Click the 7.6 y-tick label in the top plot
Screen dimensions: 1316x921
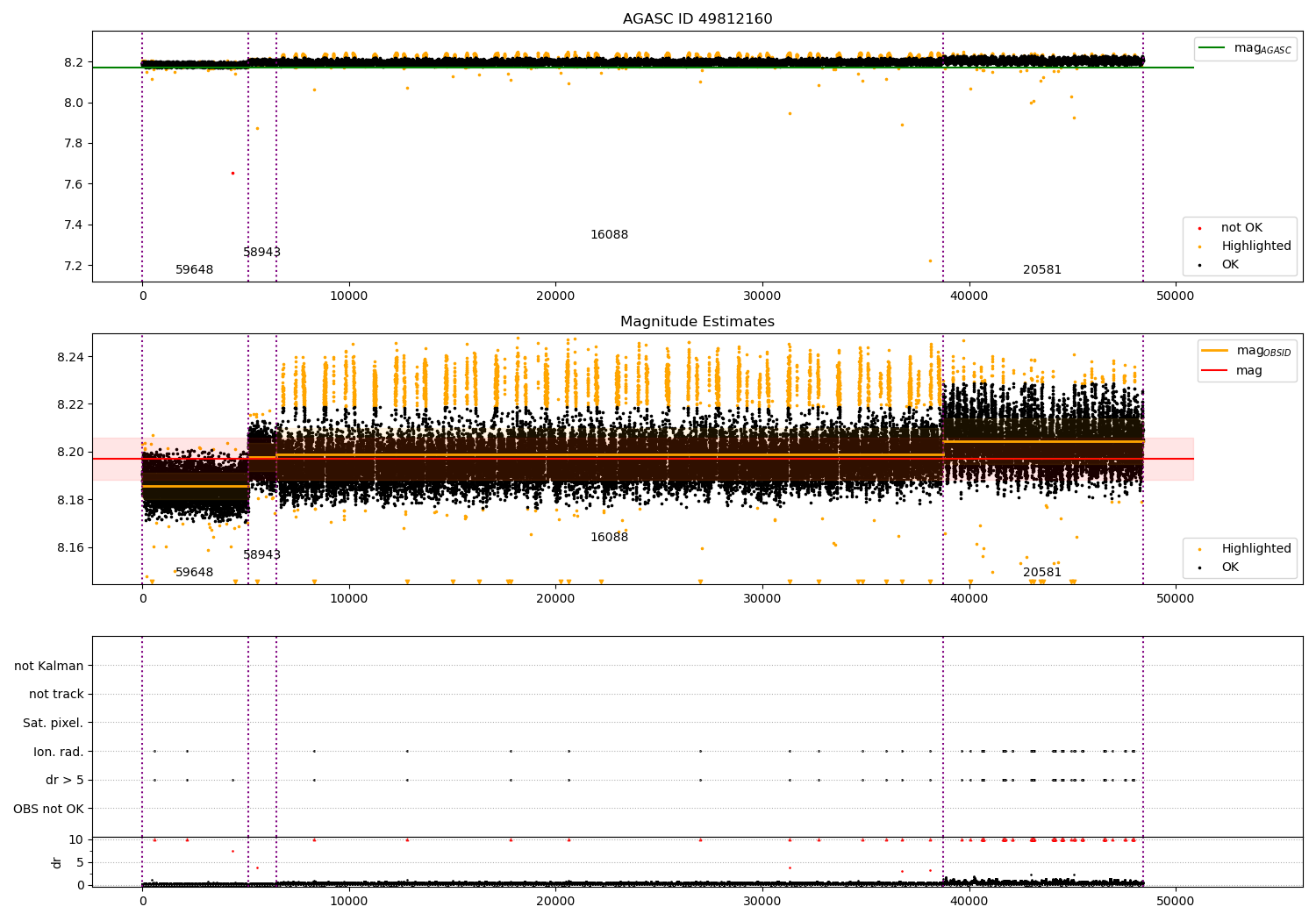(75, 184)
